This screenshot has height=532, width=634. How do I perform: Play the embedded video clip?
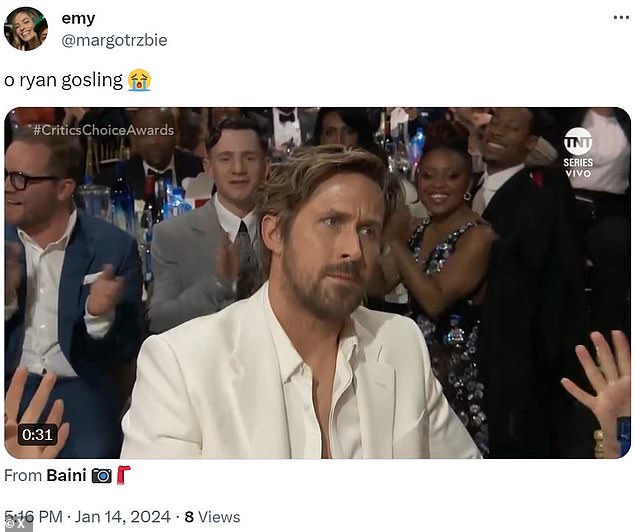(x=317, y=283)
